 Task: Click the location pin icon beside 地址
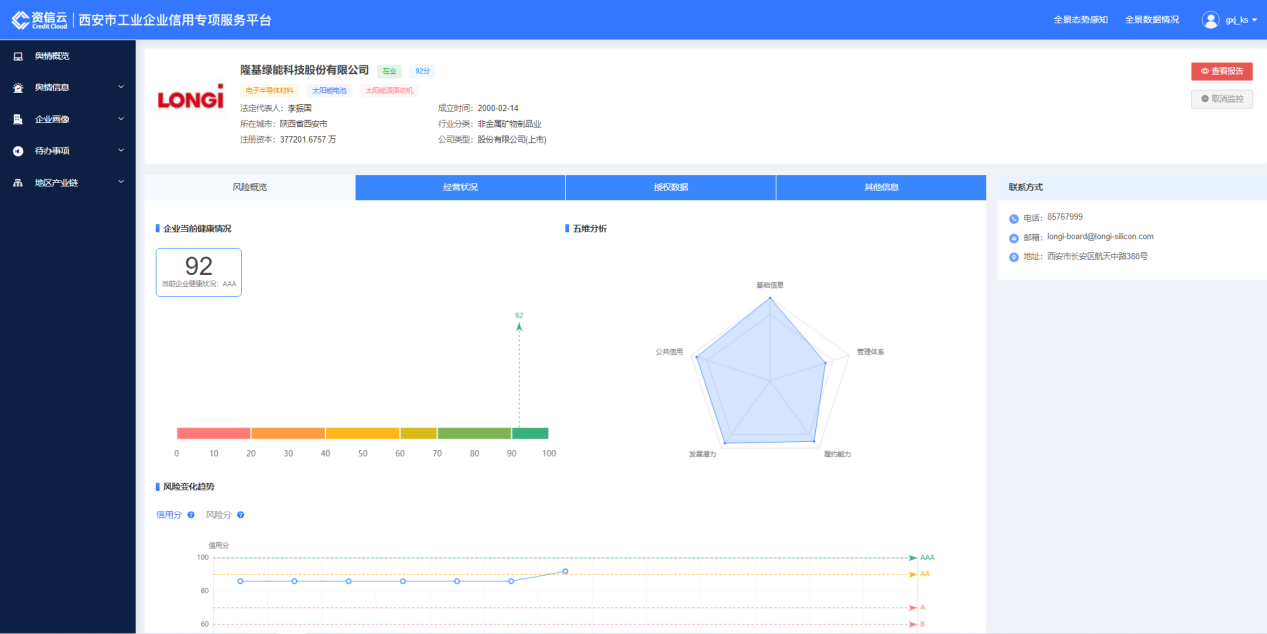click(x=1013, y=257)
